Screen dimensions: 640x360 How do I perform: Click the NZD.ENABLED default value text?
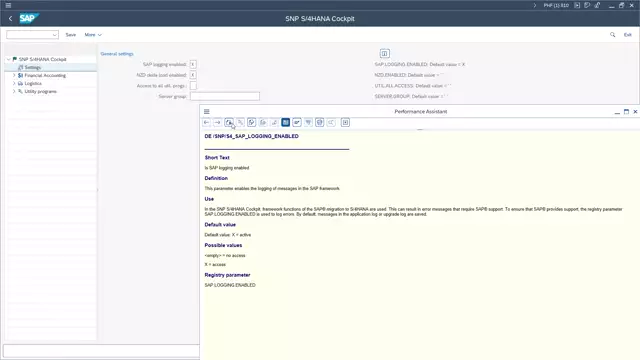pos(409,75)
